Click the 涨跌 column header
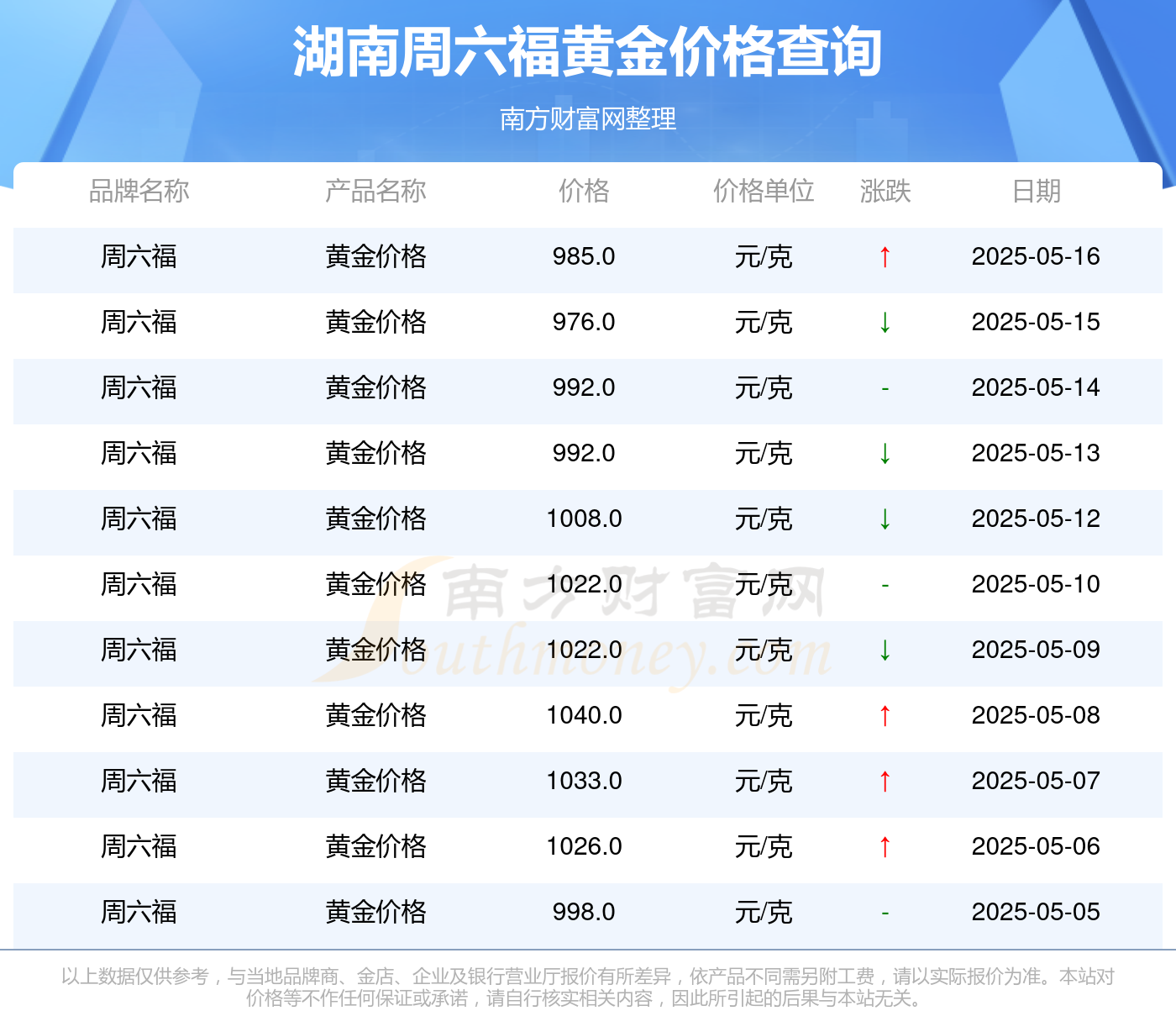 click(x=885, y=192)
